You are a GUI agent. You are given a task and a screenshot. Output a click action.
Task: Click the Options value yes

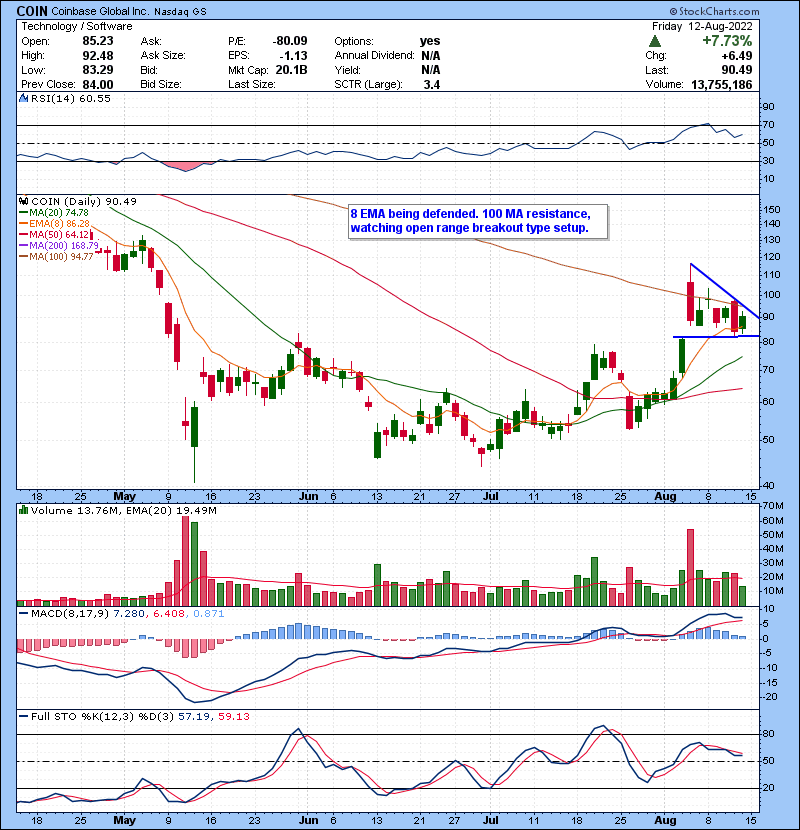(x=430, y=41)
